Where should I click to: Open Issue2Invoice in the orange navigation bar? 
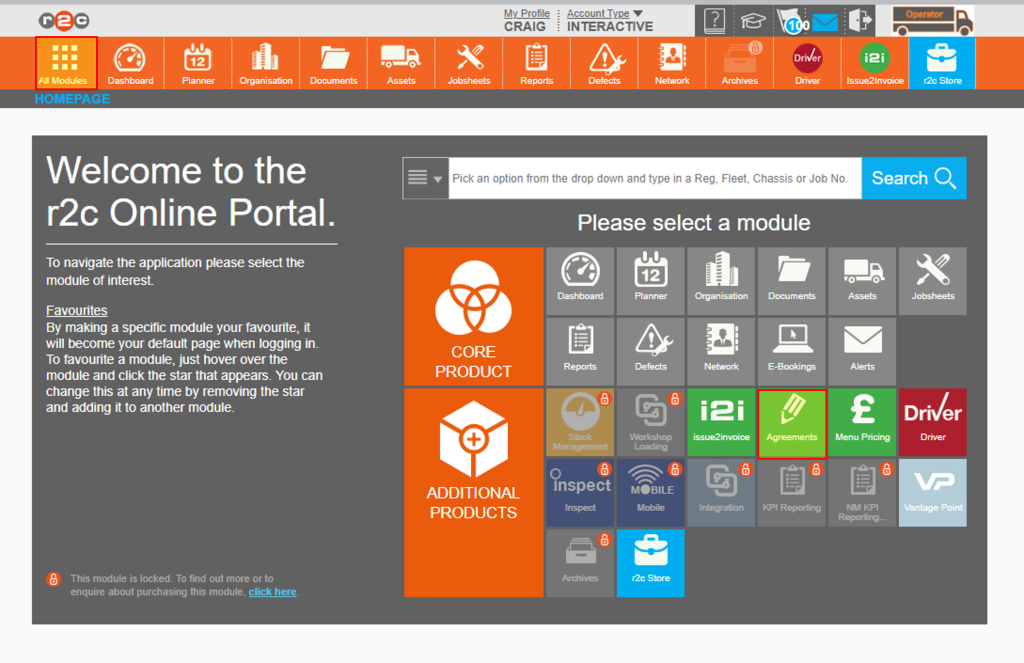pos(875,63)
